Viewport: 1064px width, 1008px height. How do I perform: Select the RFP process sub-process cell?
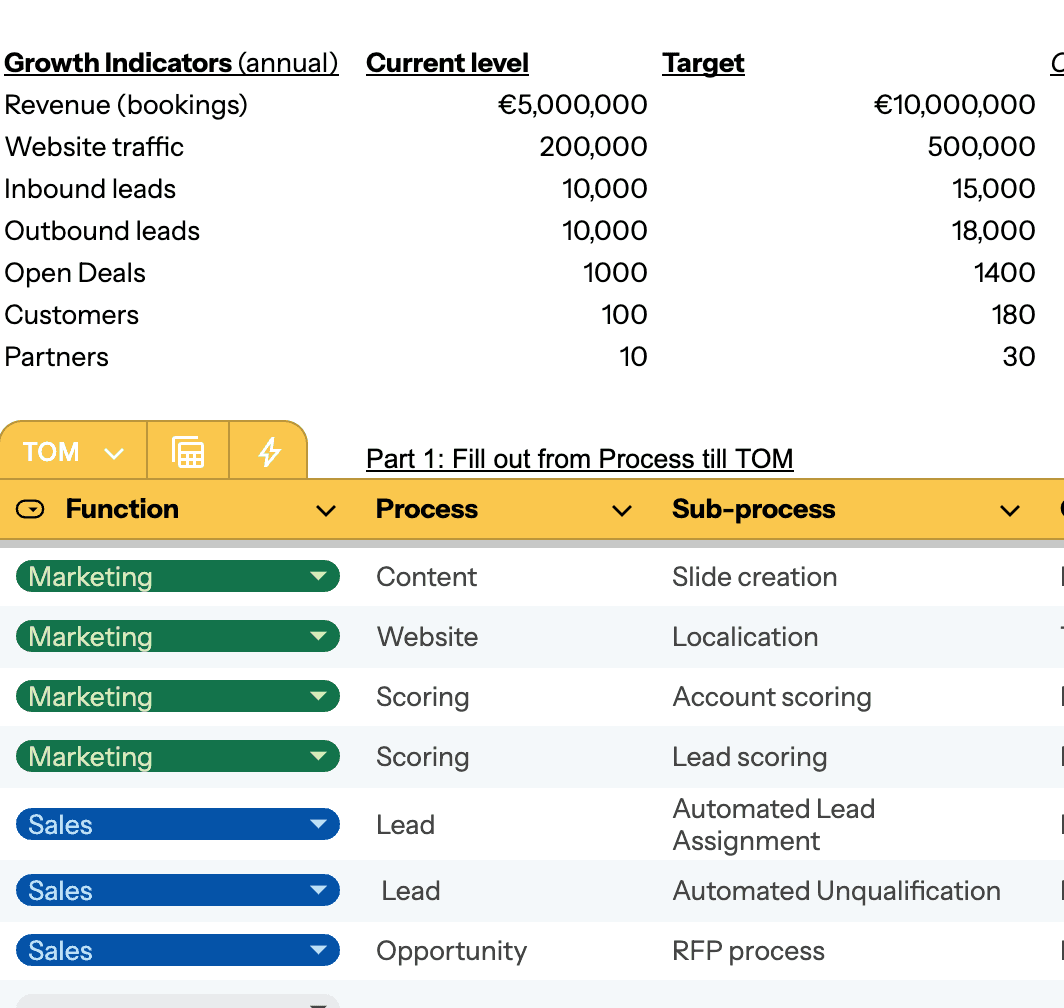[748, 951]
